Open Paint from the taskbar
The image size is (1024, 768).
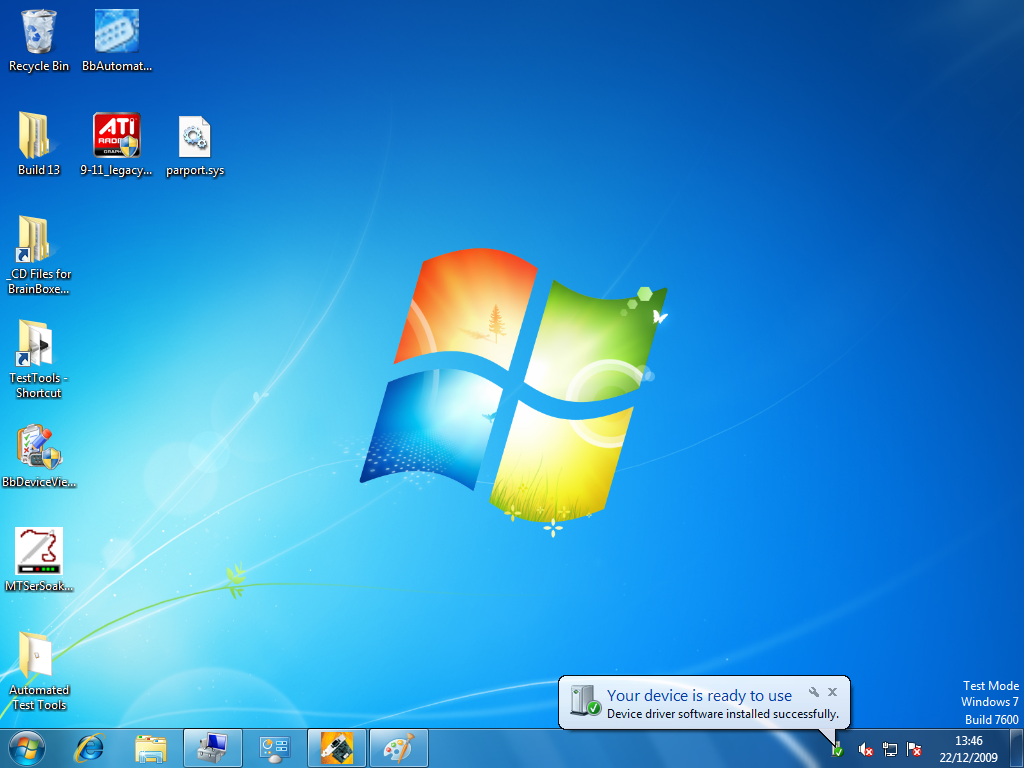[x=399, y=747]
